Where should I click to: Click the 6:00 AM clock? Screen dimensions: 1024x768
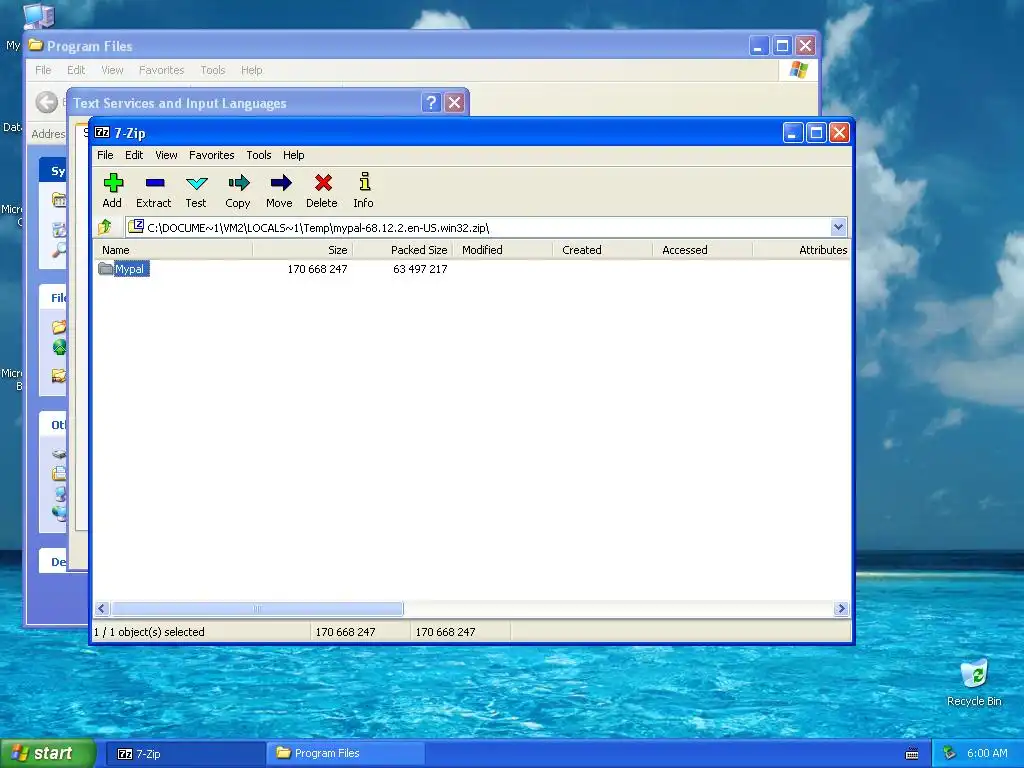coord(987,754)
